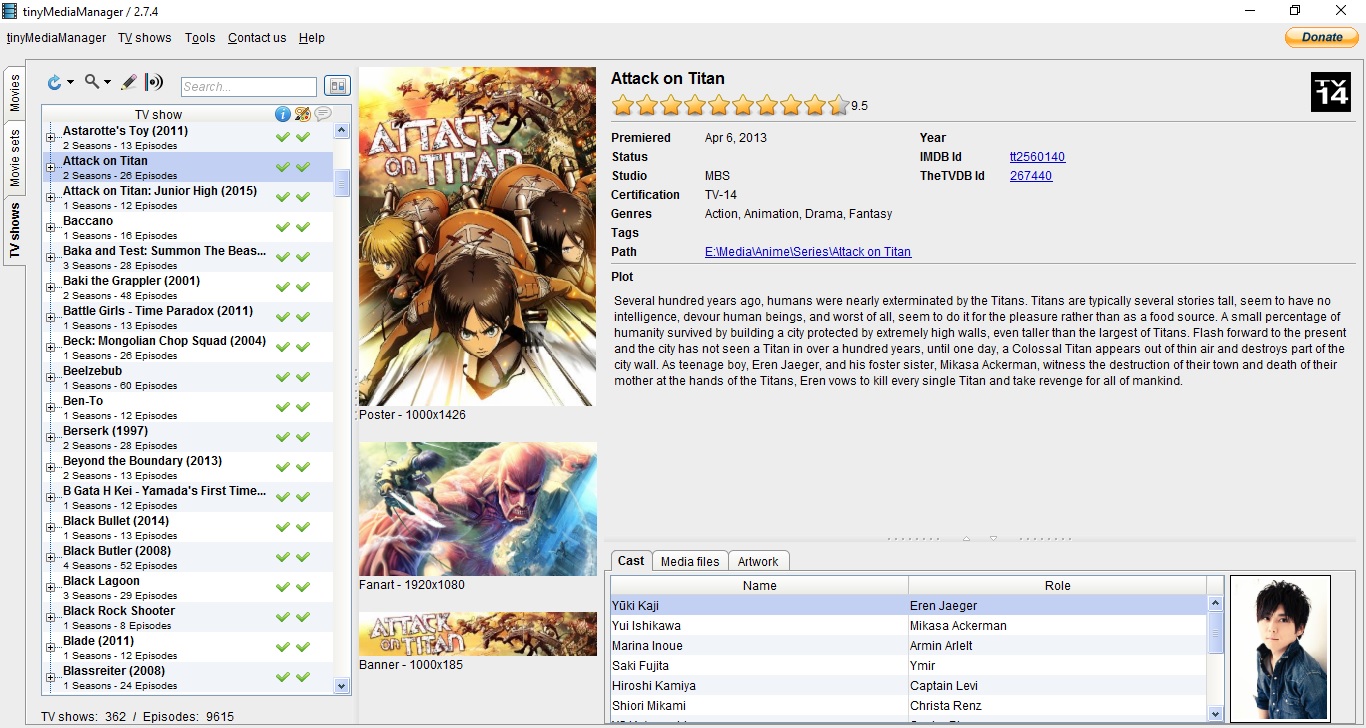Screen dimensions: 1366x728
Task: Expand the Blade (2011) tree node
Action: pos(51,648)
